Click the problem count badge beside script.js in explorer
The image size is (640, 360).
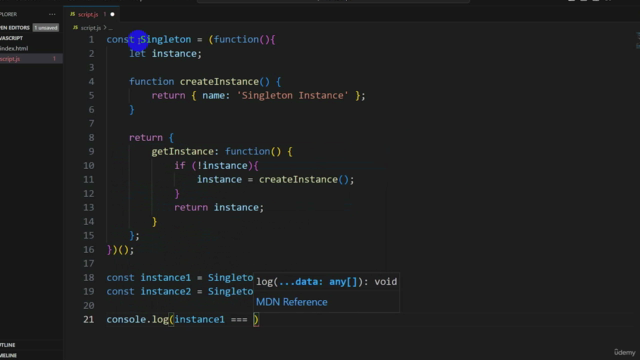coord(54,59)
